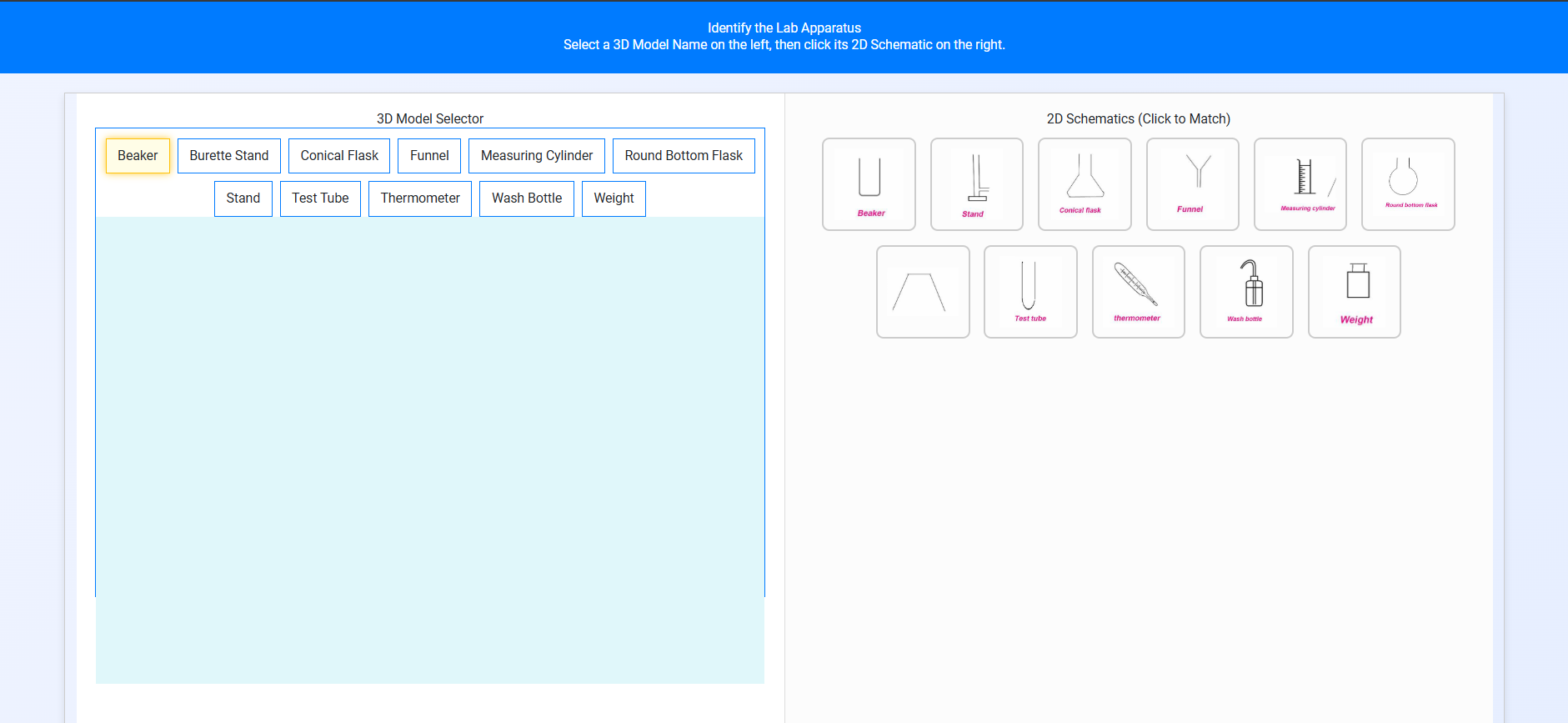Click the Wash Bottle model button
The width and height of the screenshot is (1568, 723).
[x=527, y=198]
